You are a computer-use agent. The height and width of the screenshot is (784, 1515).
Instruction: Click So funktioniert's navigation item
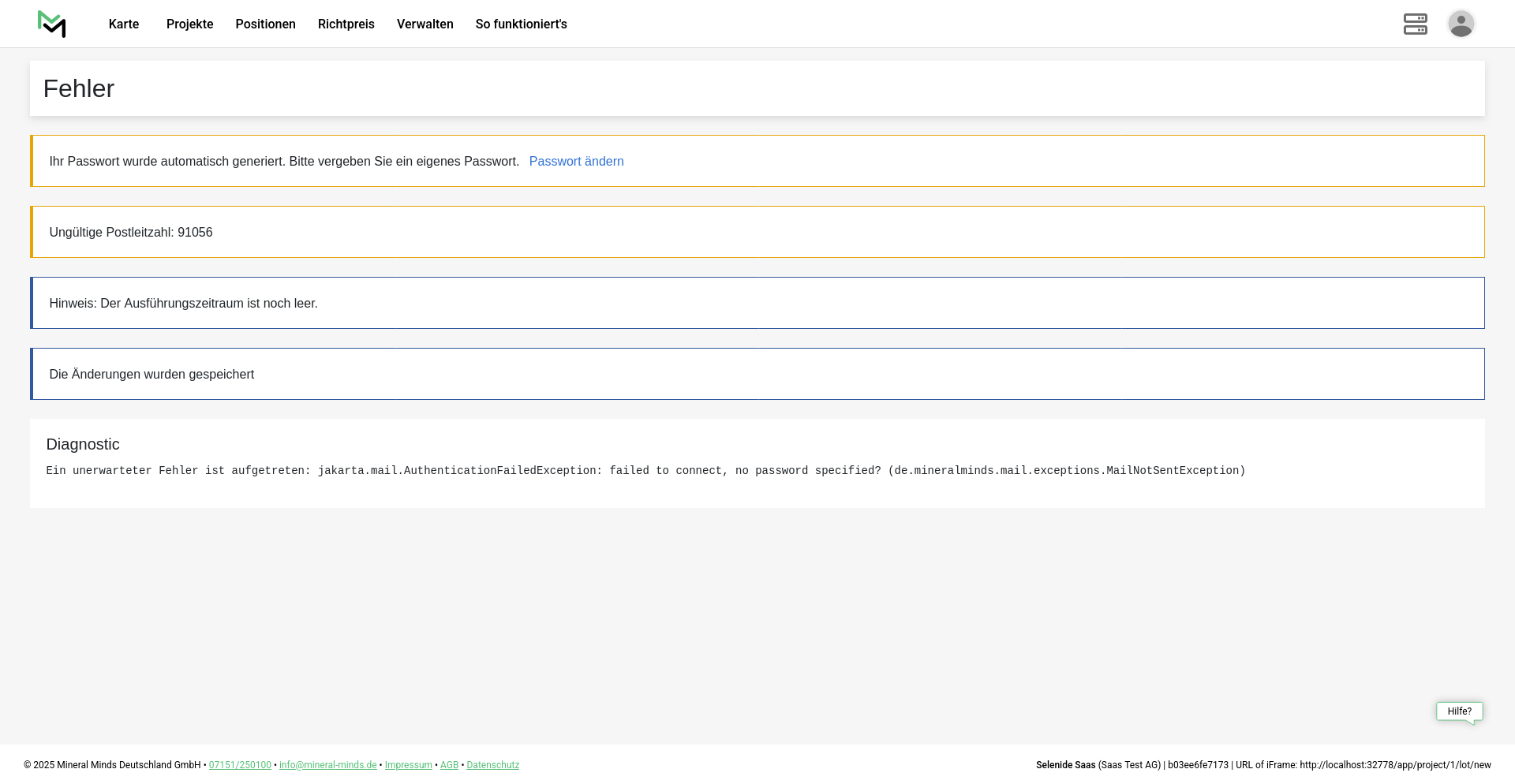[521, 24]
